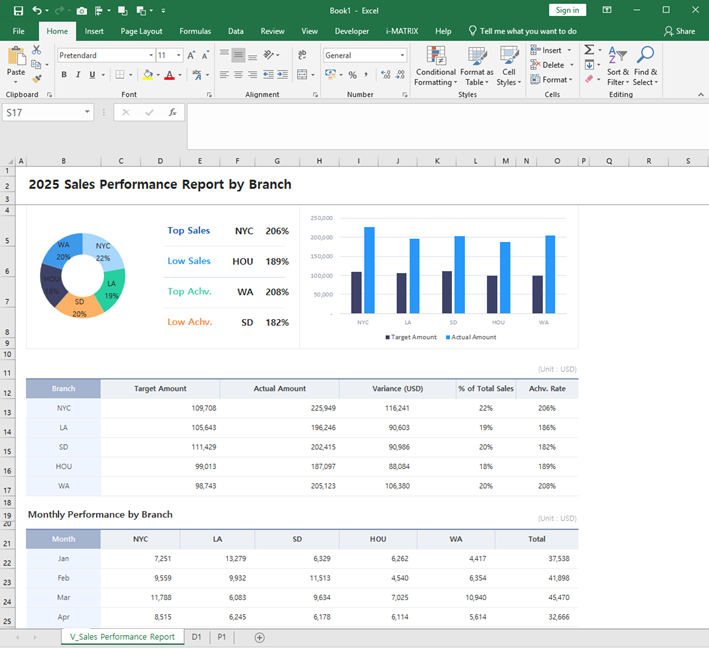Add a new sheet with plus icon
Viewport: 709px width, 648px height.
[x=260, y=637]
